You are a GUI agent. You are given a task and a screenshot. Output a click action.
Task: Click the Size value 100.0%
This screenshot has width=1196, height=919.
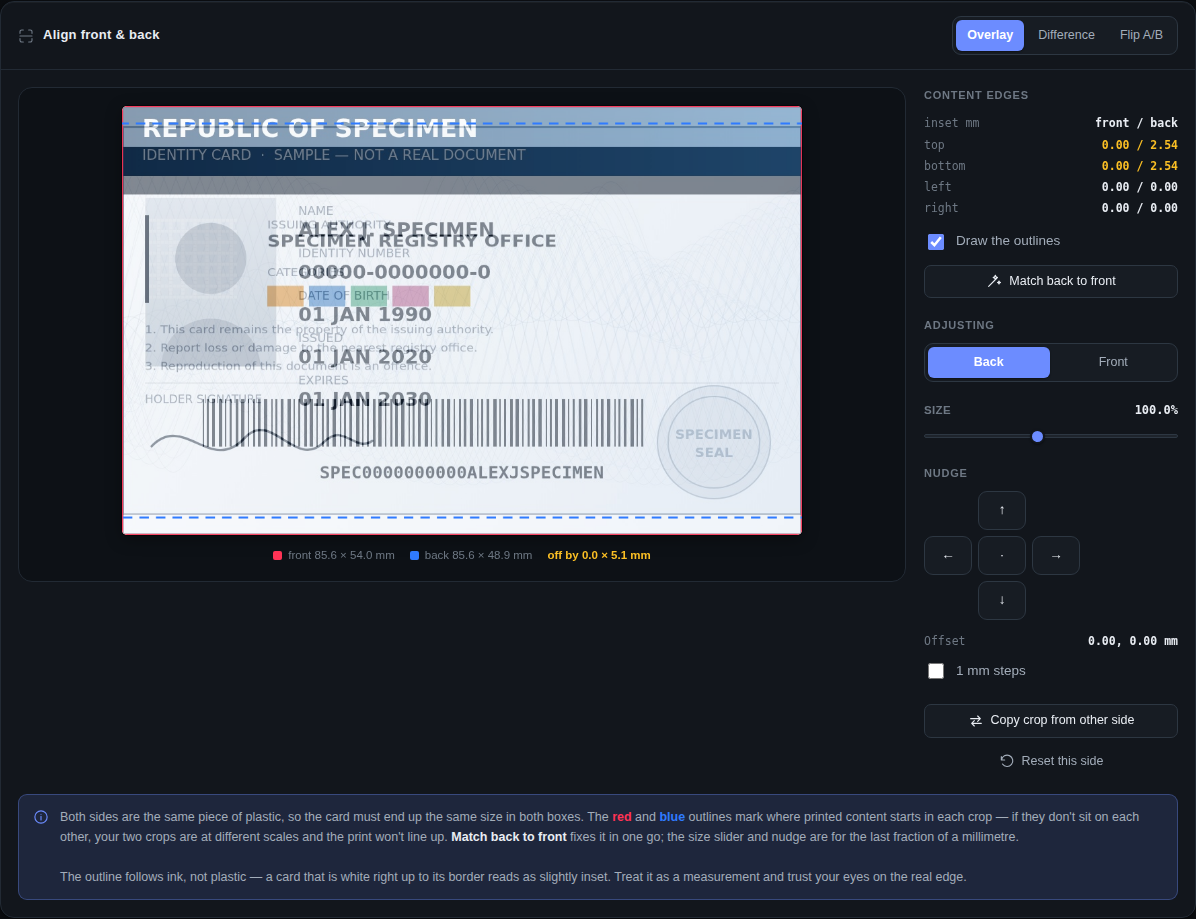[1156, 410]
